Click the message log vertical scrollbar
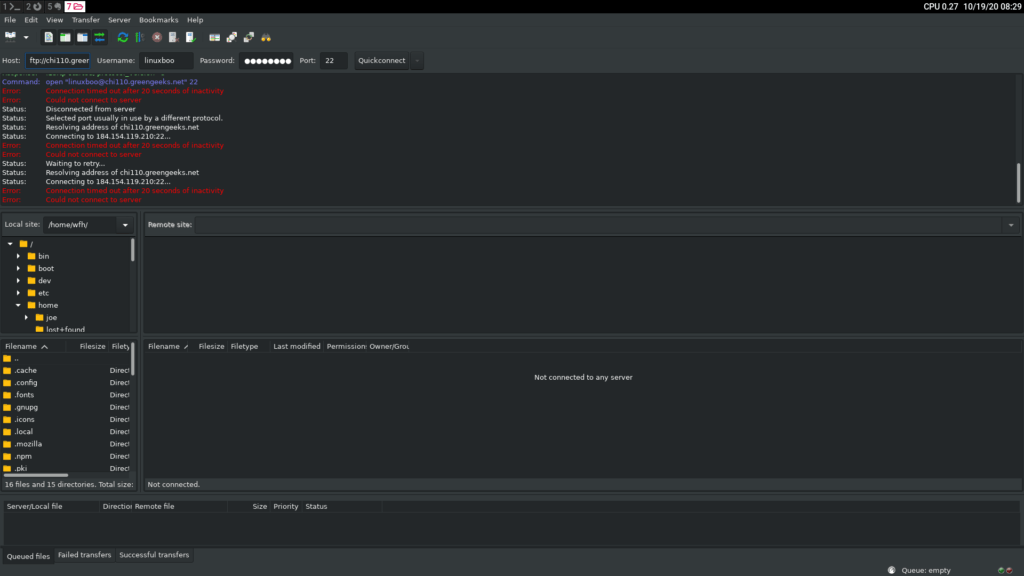The height and width of the screenshot is (576, 1024). click(1019, 183)
